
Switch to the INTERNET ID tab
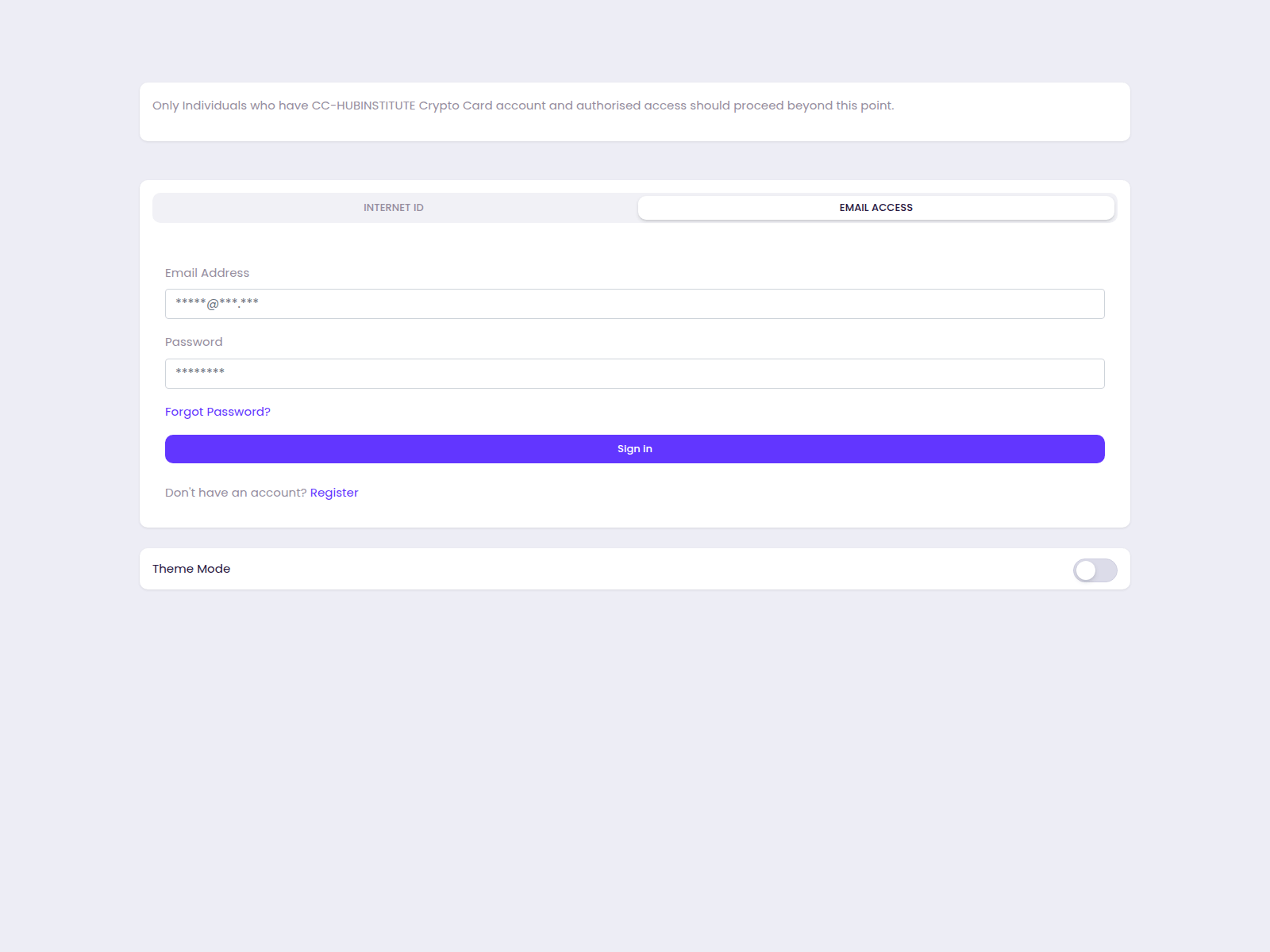(394, 208)
